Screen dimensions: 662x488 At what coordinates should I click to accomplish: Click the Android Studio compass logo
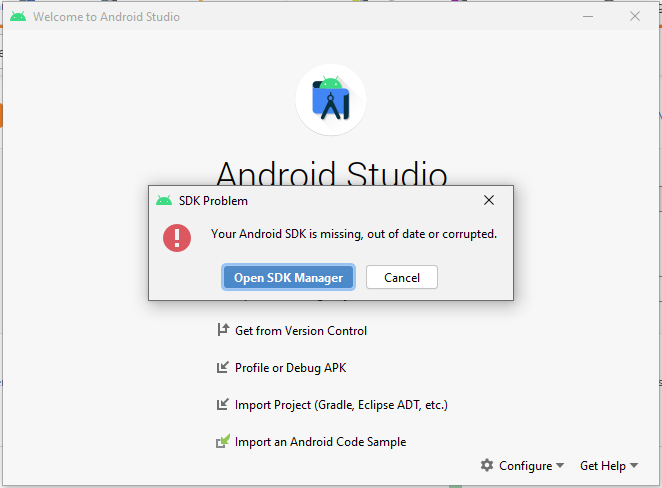coord(331,99)
